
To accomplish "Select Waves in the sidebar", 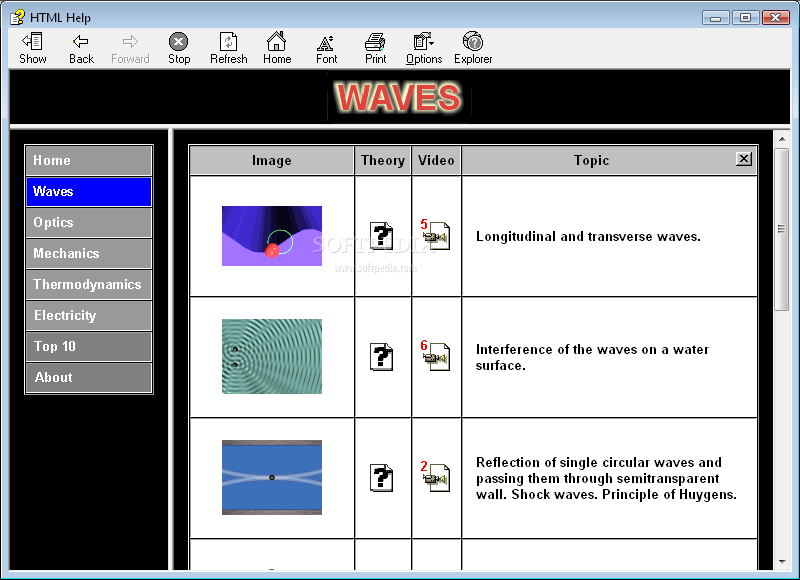I will pyautogui.click(x=89, y=191).
